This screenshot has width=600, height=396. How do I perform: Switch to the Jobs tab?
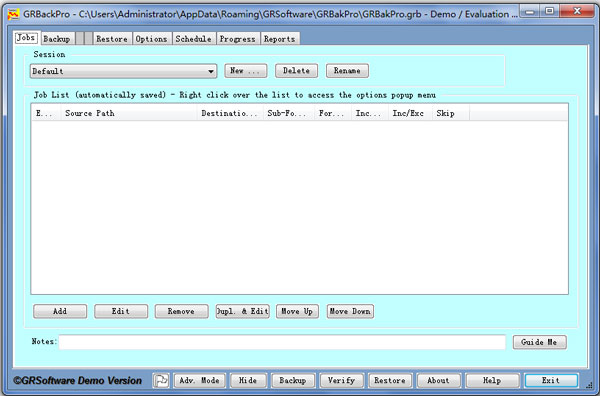[26, 38]
